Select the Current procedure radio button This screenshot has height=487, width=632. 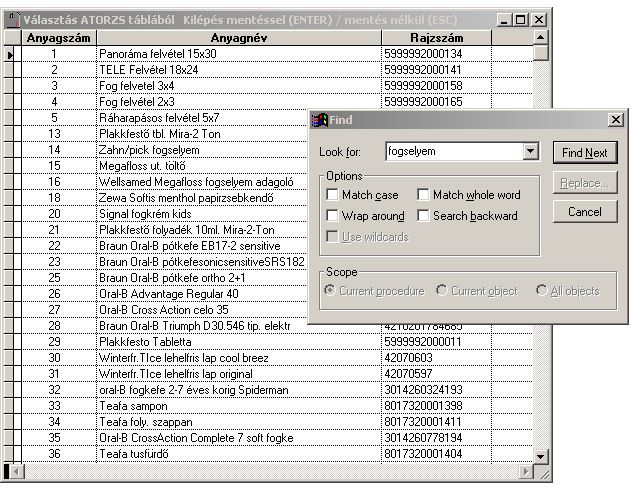click(330, 290)
